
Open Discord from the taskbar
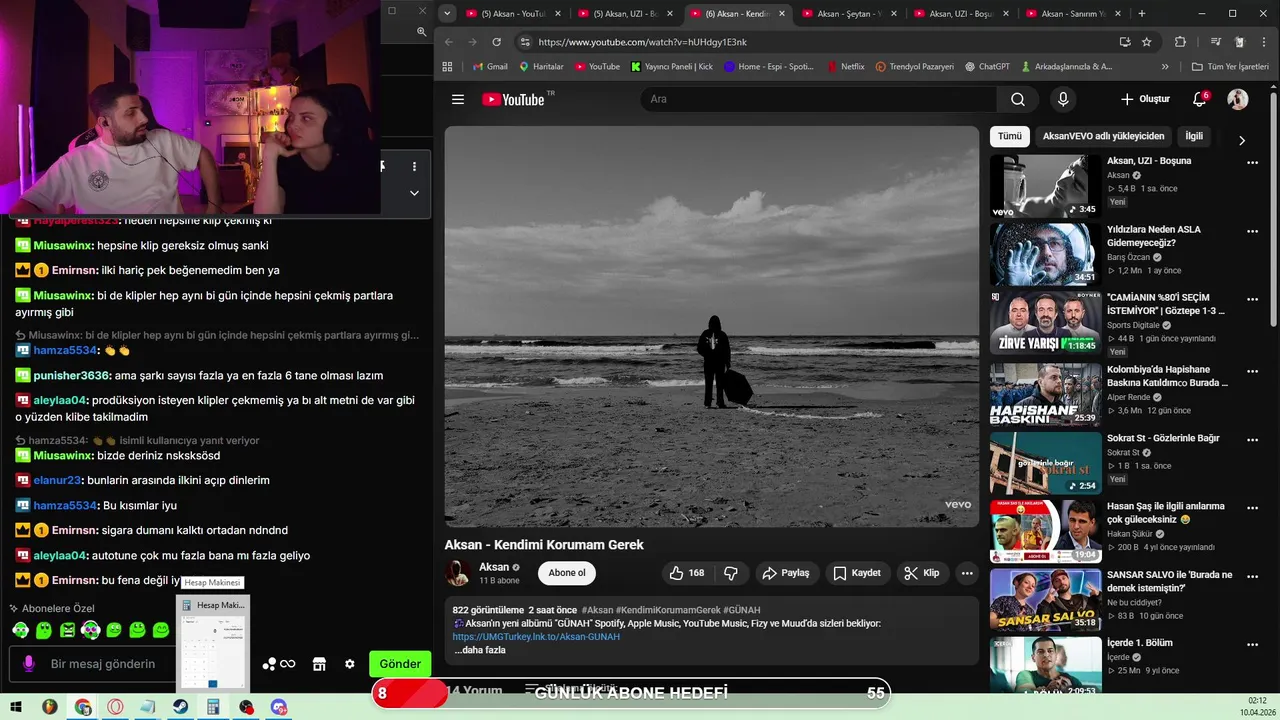(x=279, y=707)
